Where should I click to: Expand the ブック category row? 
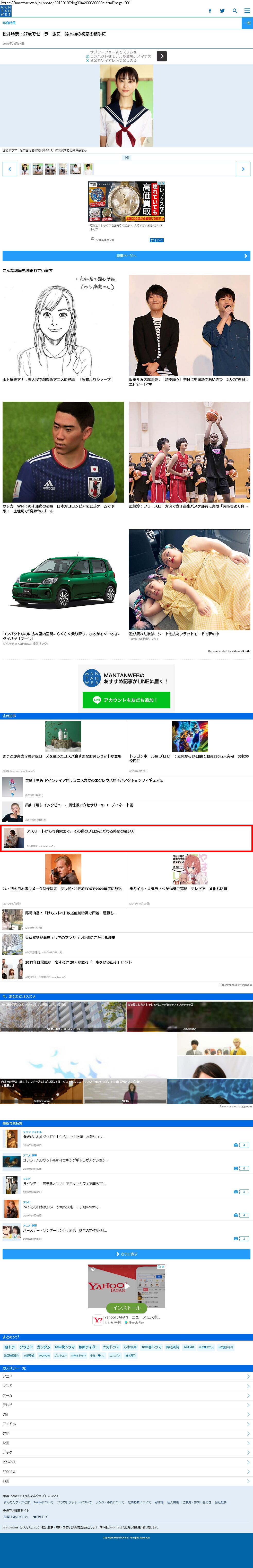126,1452
